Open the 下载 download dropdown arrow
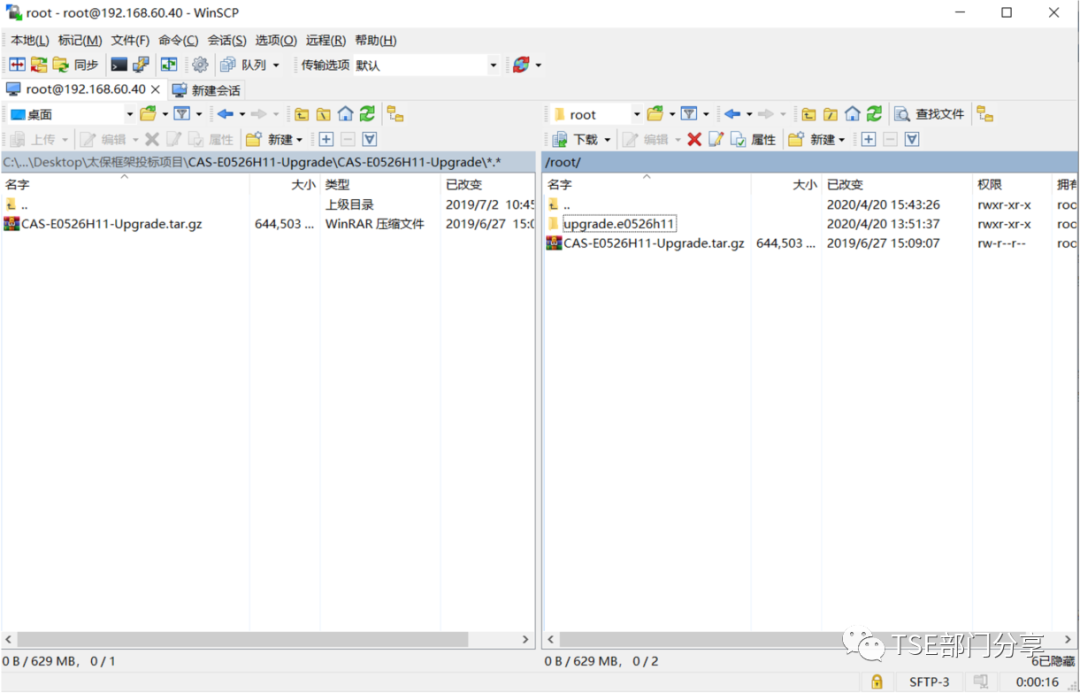 608,140
